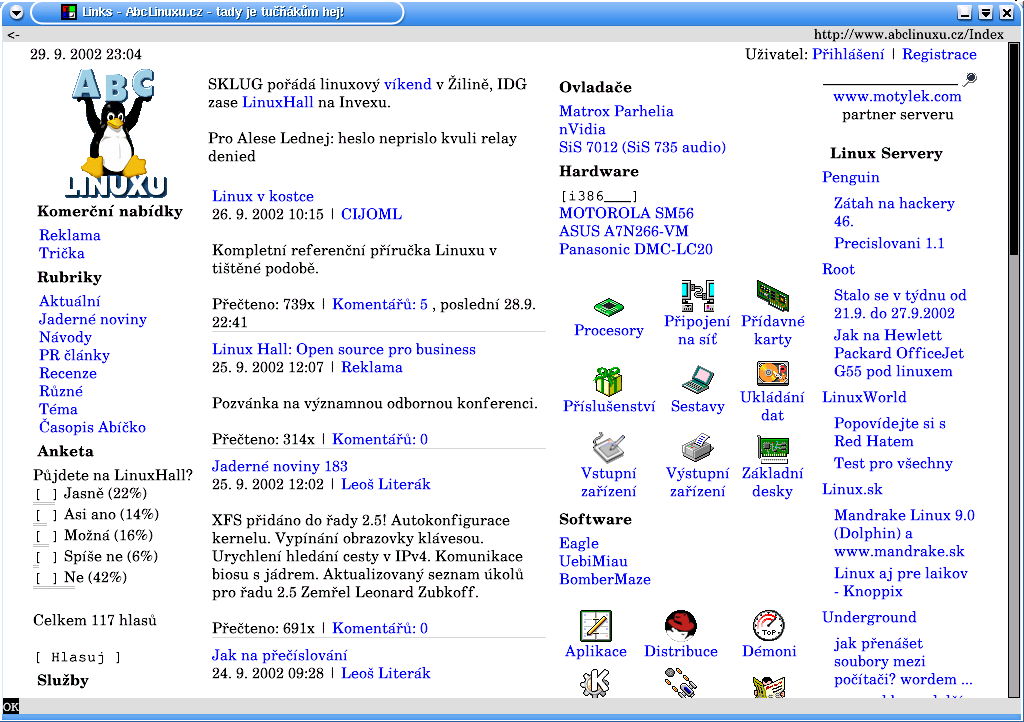Click the Distribuce red hat icon
The image size is (1024, 722).
pos(680,626)
